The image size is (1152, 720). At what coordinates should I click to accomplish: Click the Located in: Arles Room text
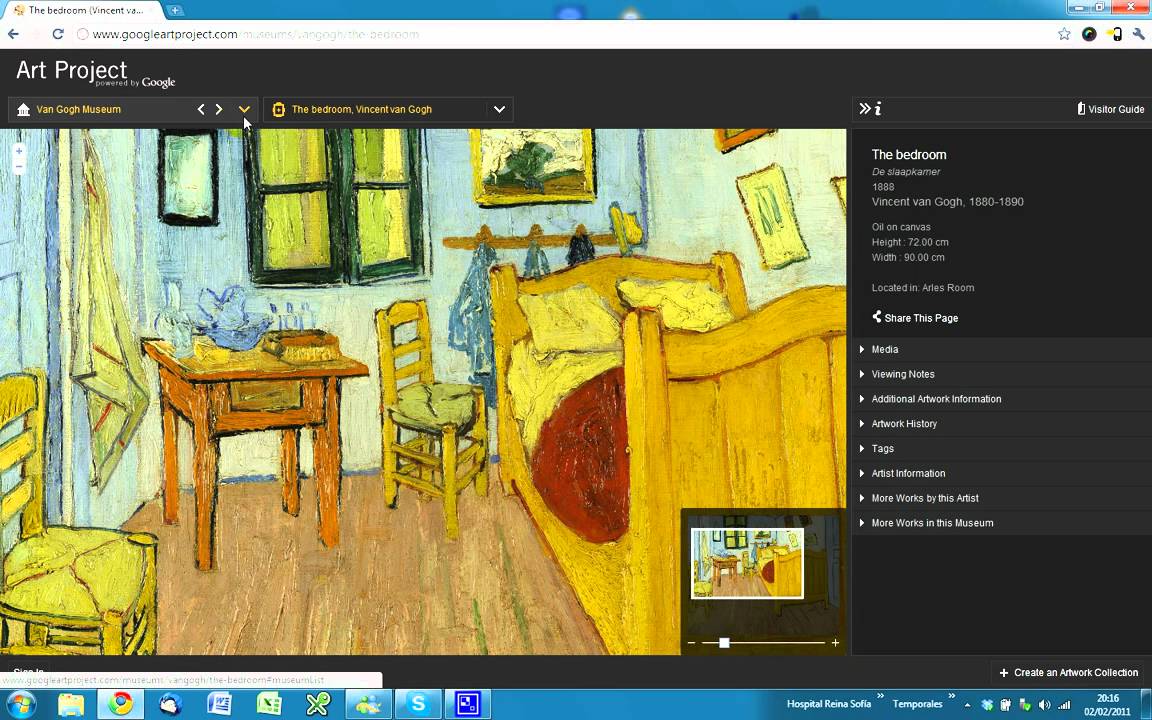coord(923,288)
